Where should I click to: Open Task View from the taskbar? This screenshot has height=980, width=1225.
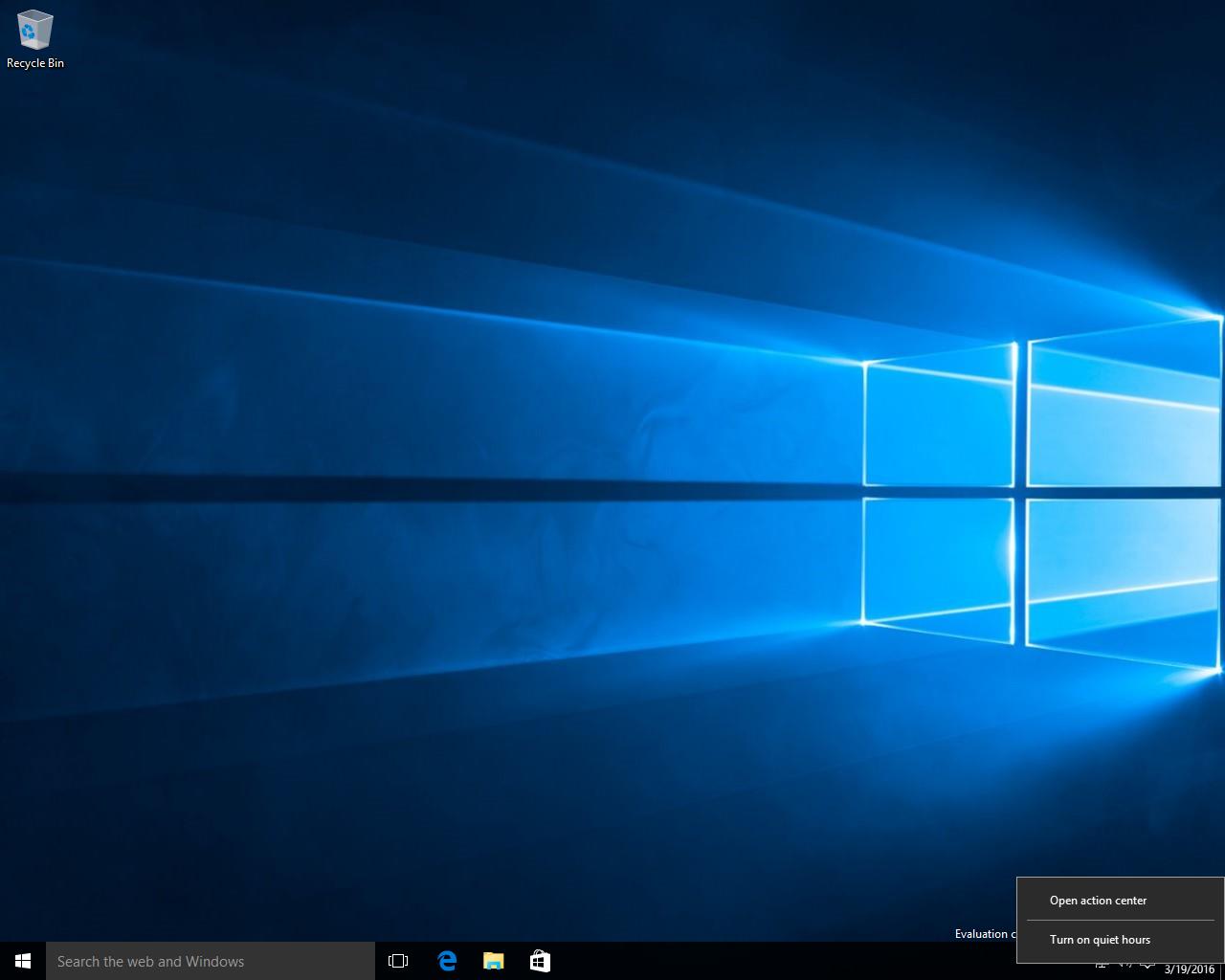click(x=398, y=961)
